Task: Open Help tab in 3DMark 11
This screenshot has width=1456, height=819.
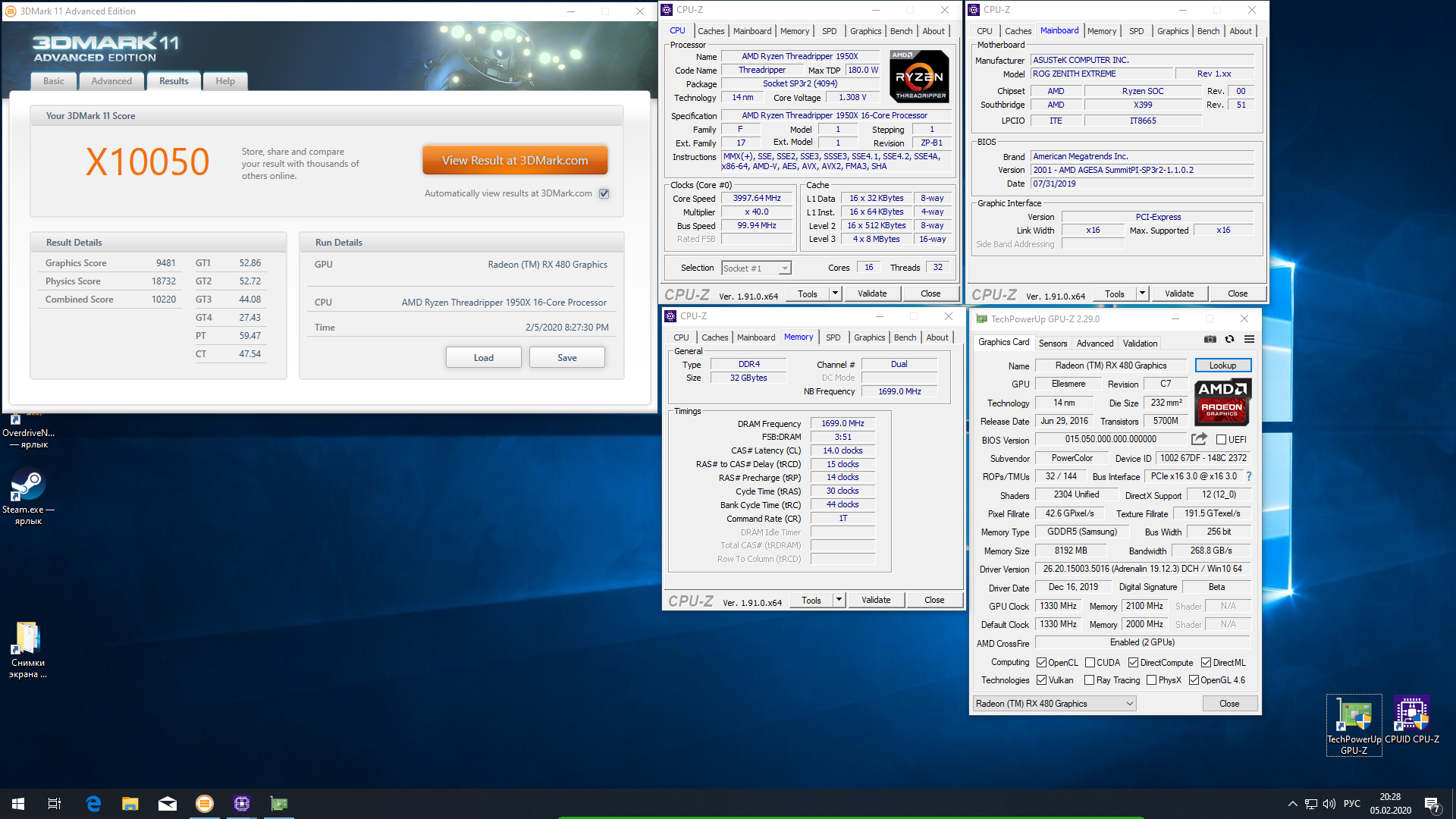Action: point(225,81)
